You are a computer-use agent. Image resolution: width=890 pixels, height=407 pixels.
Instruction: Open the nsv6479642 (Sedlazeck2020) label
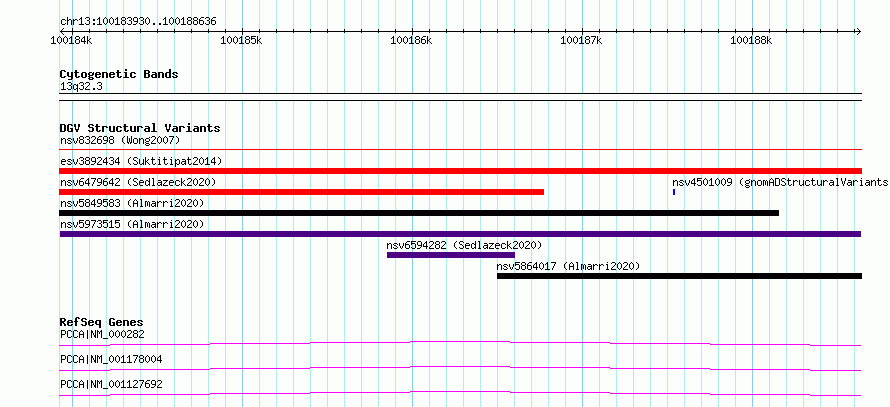138,182
